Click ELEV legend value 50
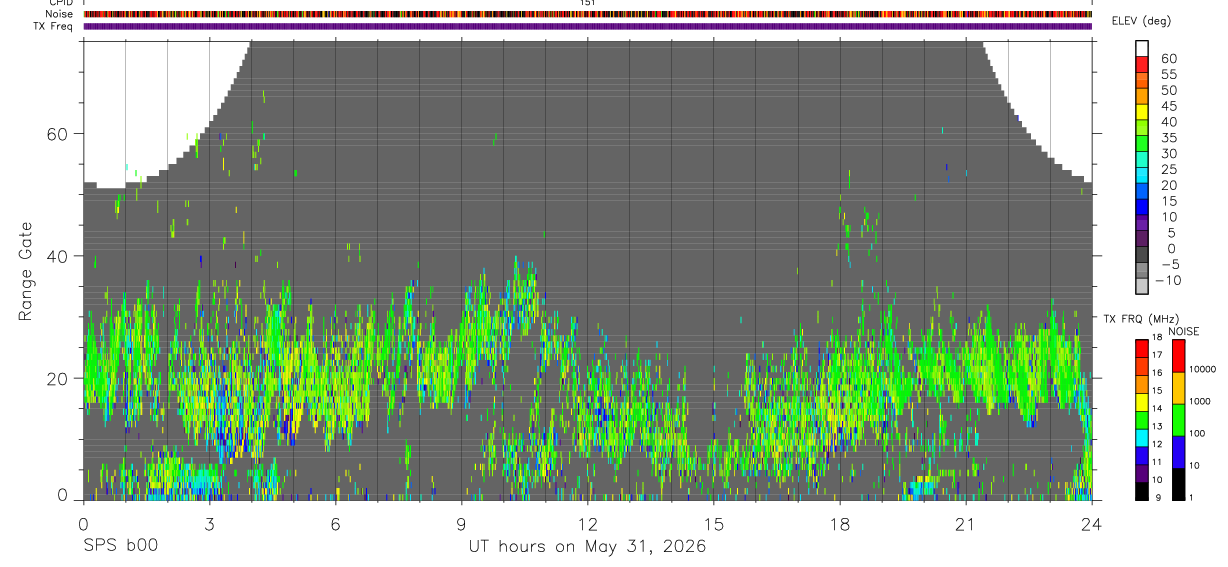Viewport: 1228px width, 567px height. (1168, 91)
